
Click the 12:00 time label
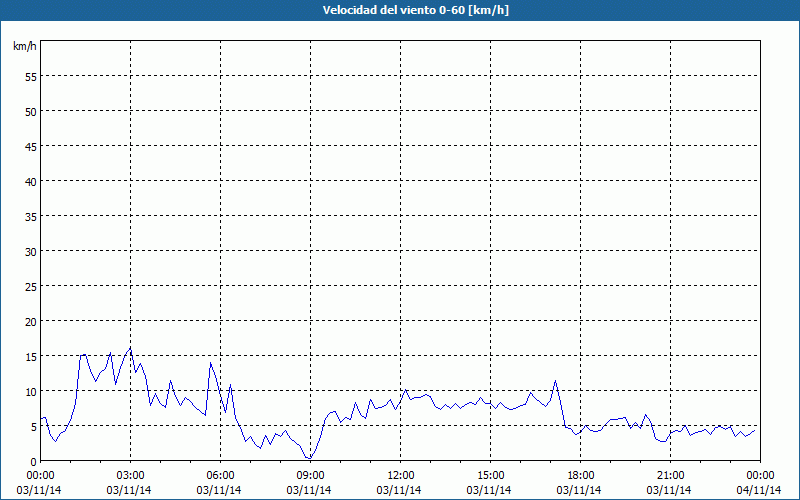click(401, 476)
